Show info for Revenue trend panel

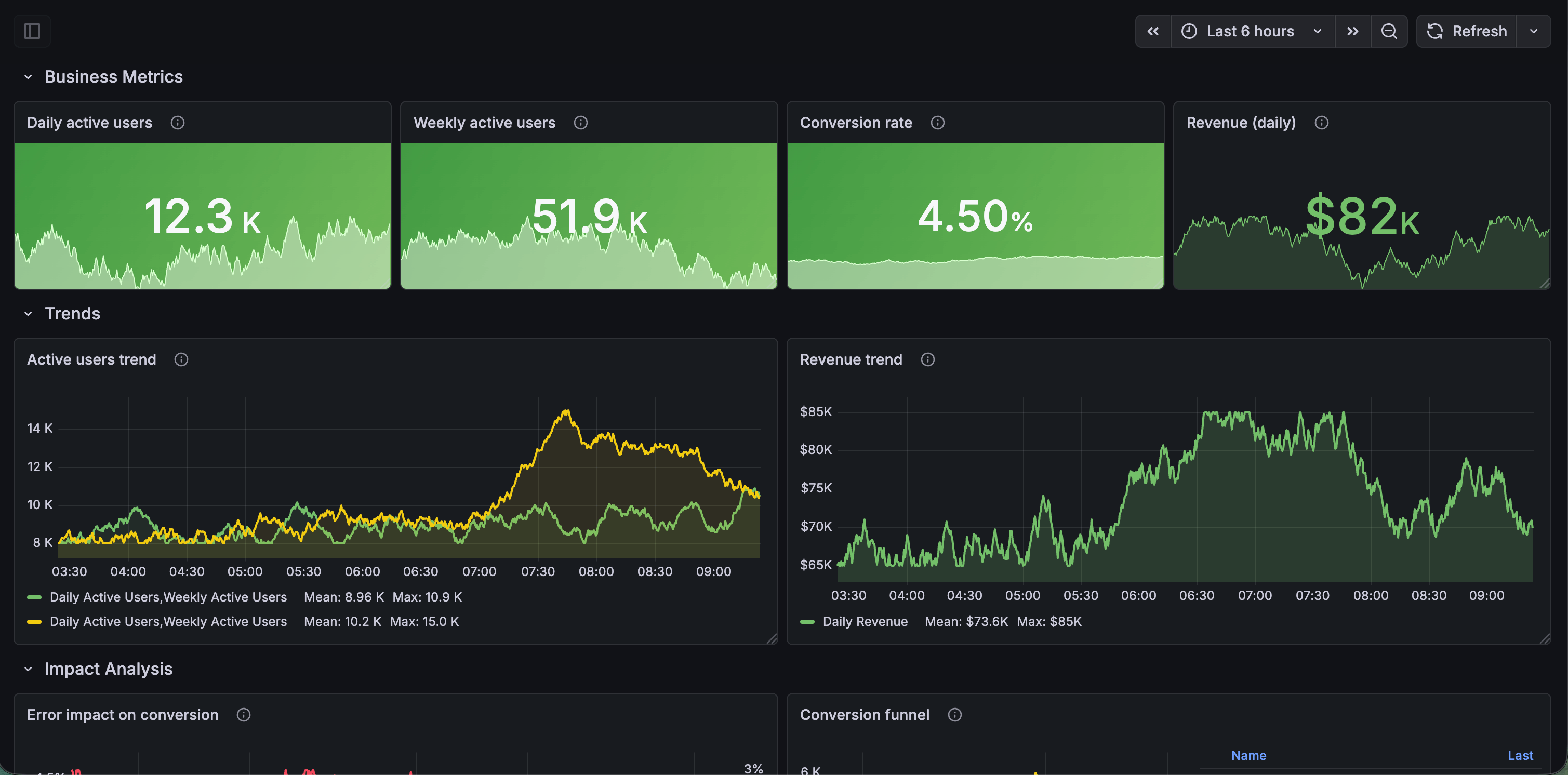pyautogui.click(x=927, y=359)
